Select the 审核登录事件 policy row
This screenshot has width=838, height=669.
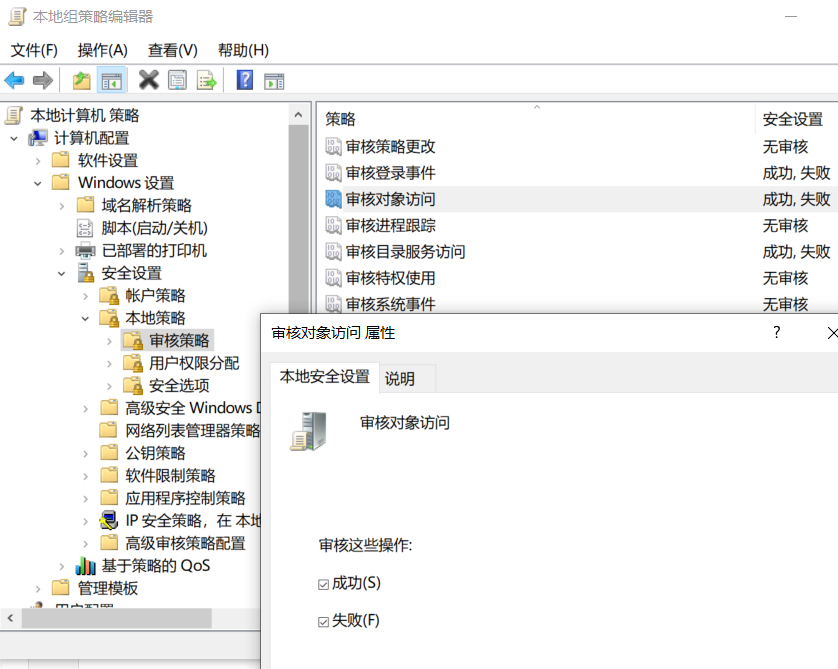[579, 173]
